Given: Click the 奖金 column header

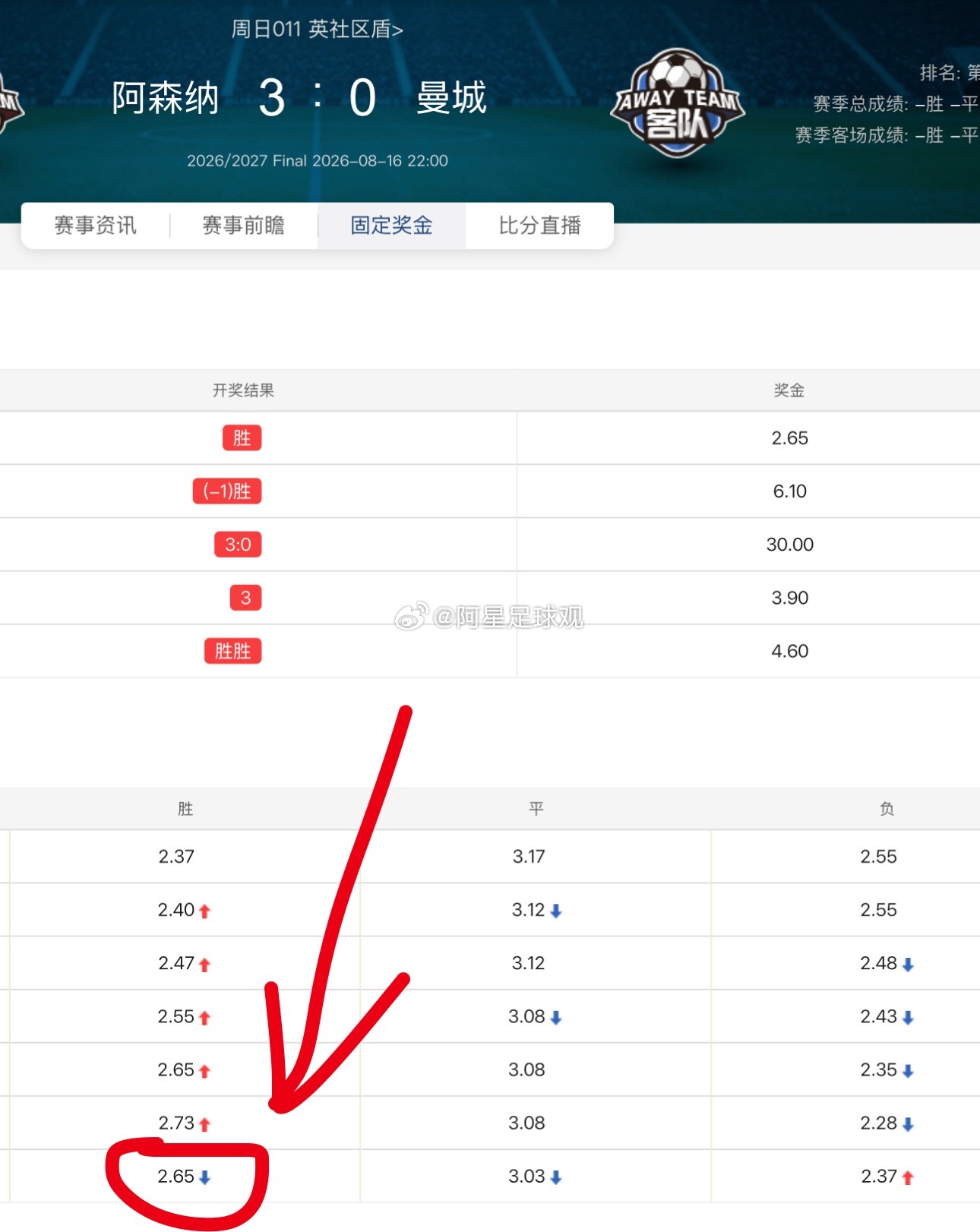Looking at the screenshot, I should click(x=789, y=390).
